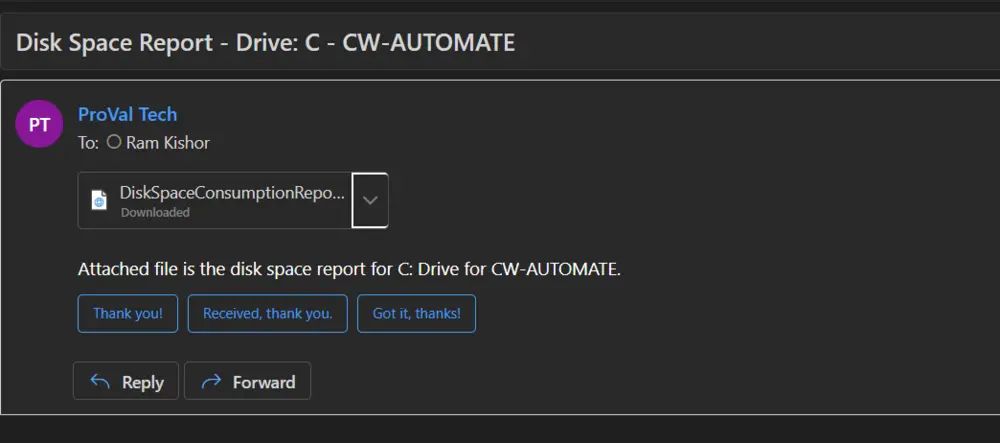This screenshot has width=1000, height=443.
Task: Click the email subject Disk Space Report
Action: [x=265, y=43]
